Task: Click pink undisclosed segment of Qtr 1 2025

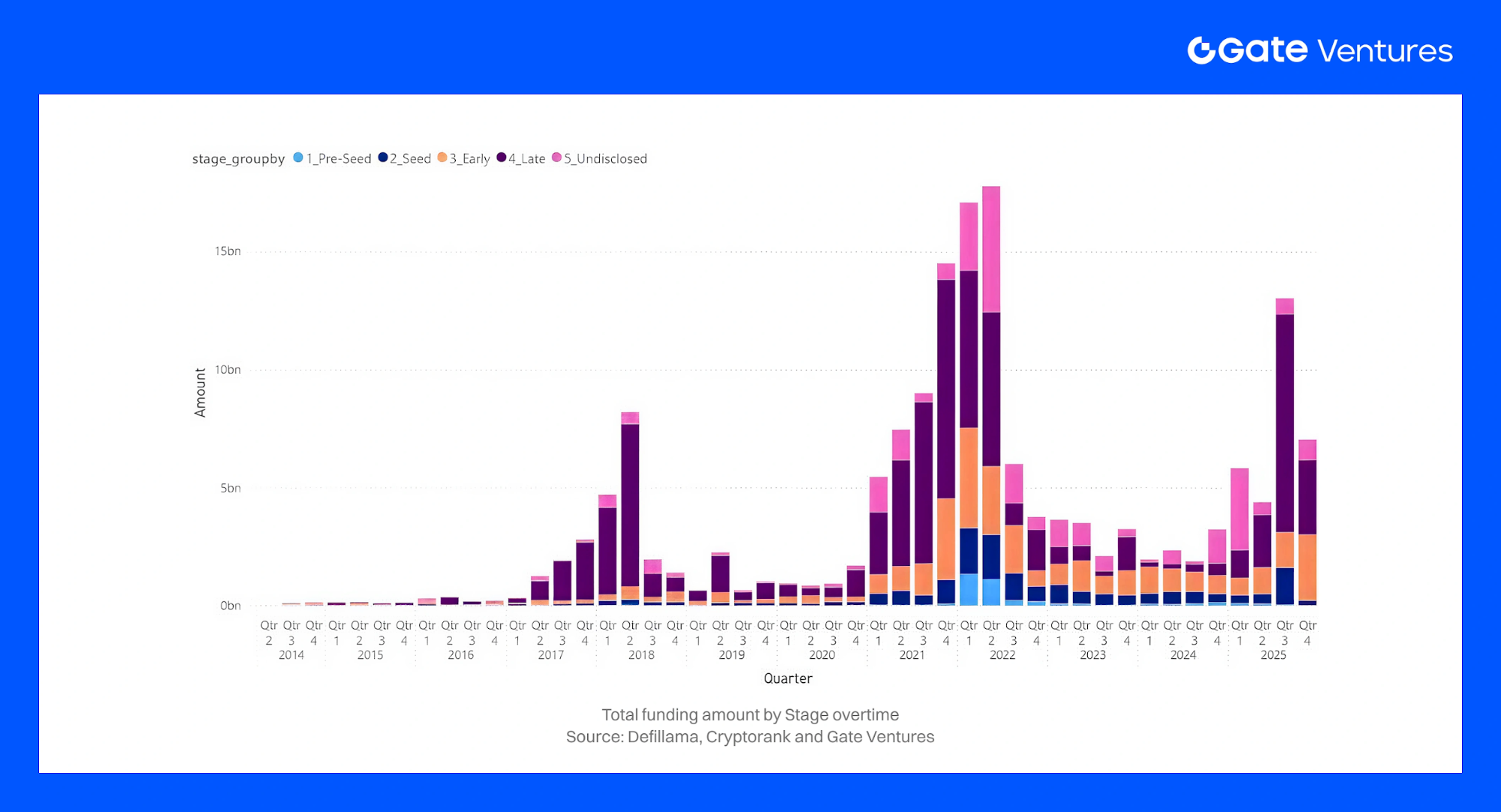Action: 1240,509
